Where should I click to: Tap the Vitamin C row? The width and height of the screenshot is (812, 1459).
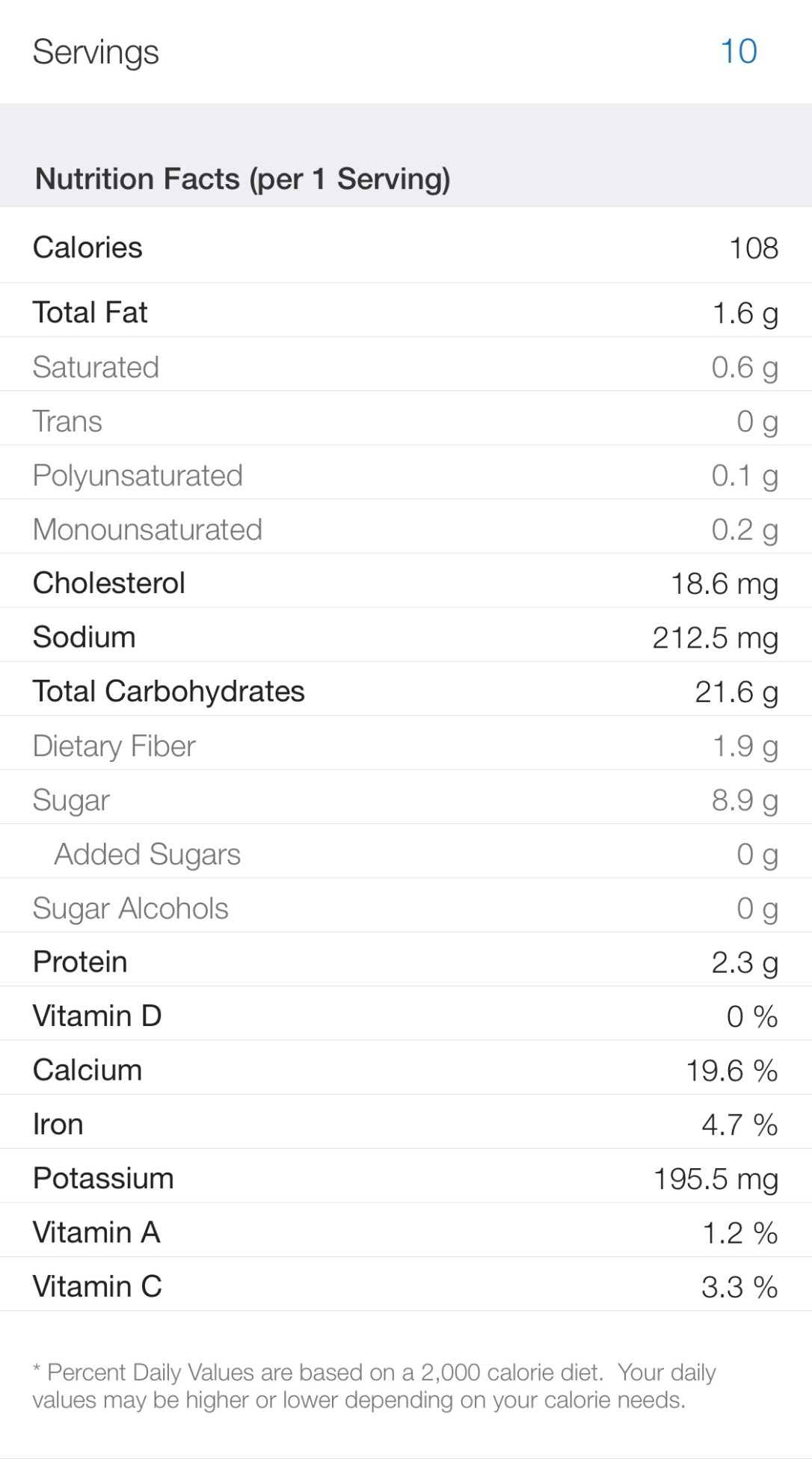click(406, 1287)
